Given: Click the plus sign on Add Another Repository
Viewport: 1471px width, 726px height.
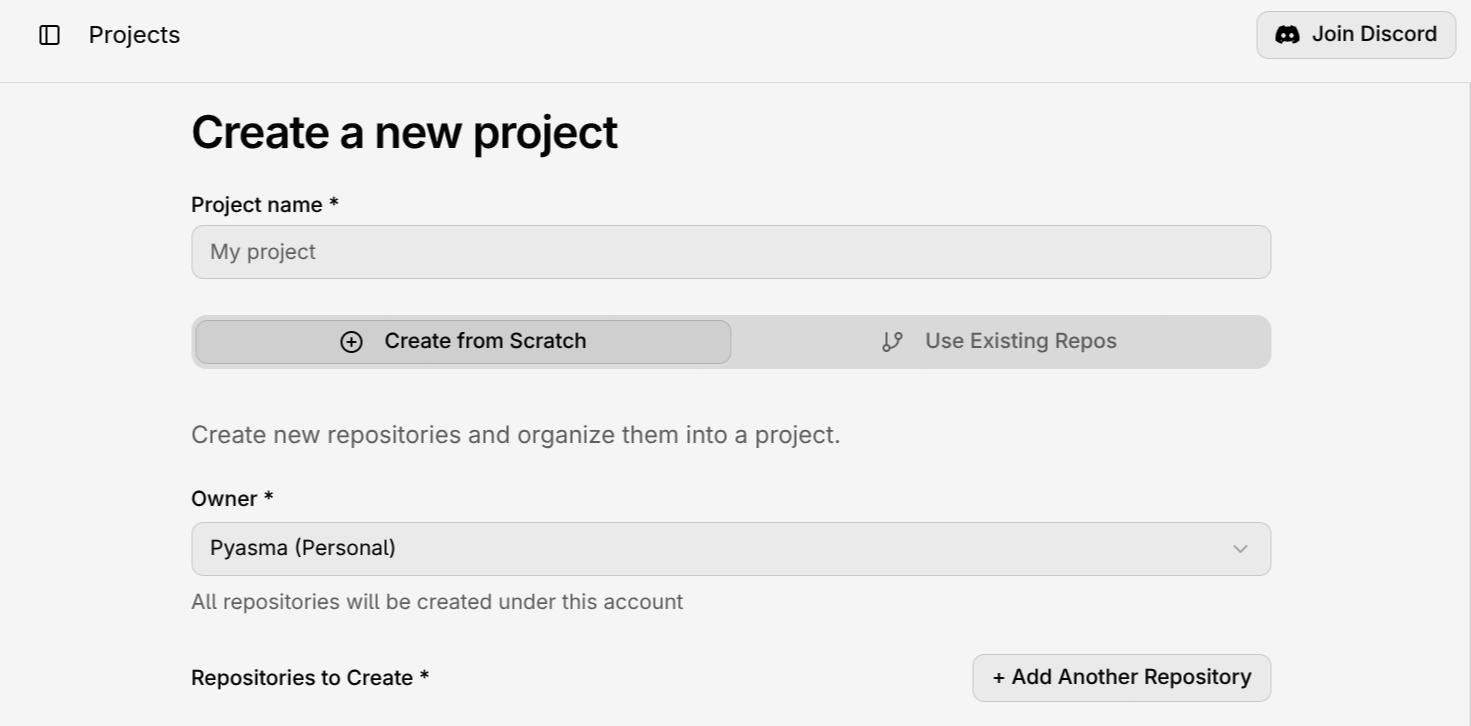Looking at the screenshot, I should (x=998, y=678).
